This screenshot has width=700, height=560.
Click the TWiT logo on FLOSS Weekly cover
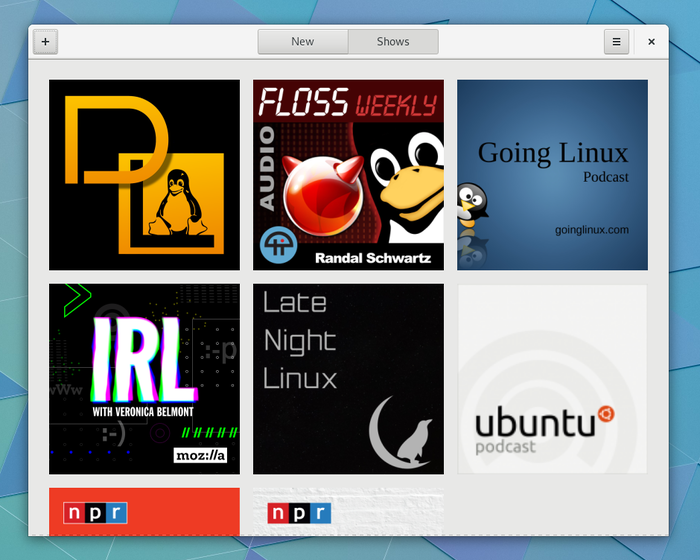279,245
